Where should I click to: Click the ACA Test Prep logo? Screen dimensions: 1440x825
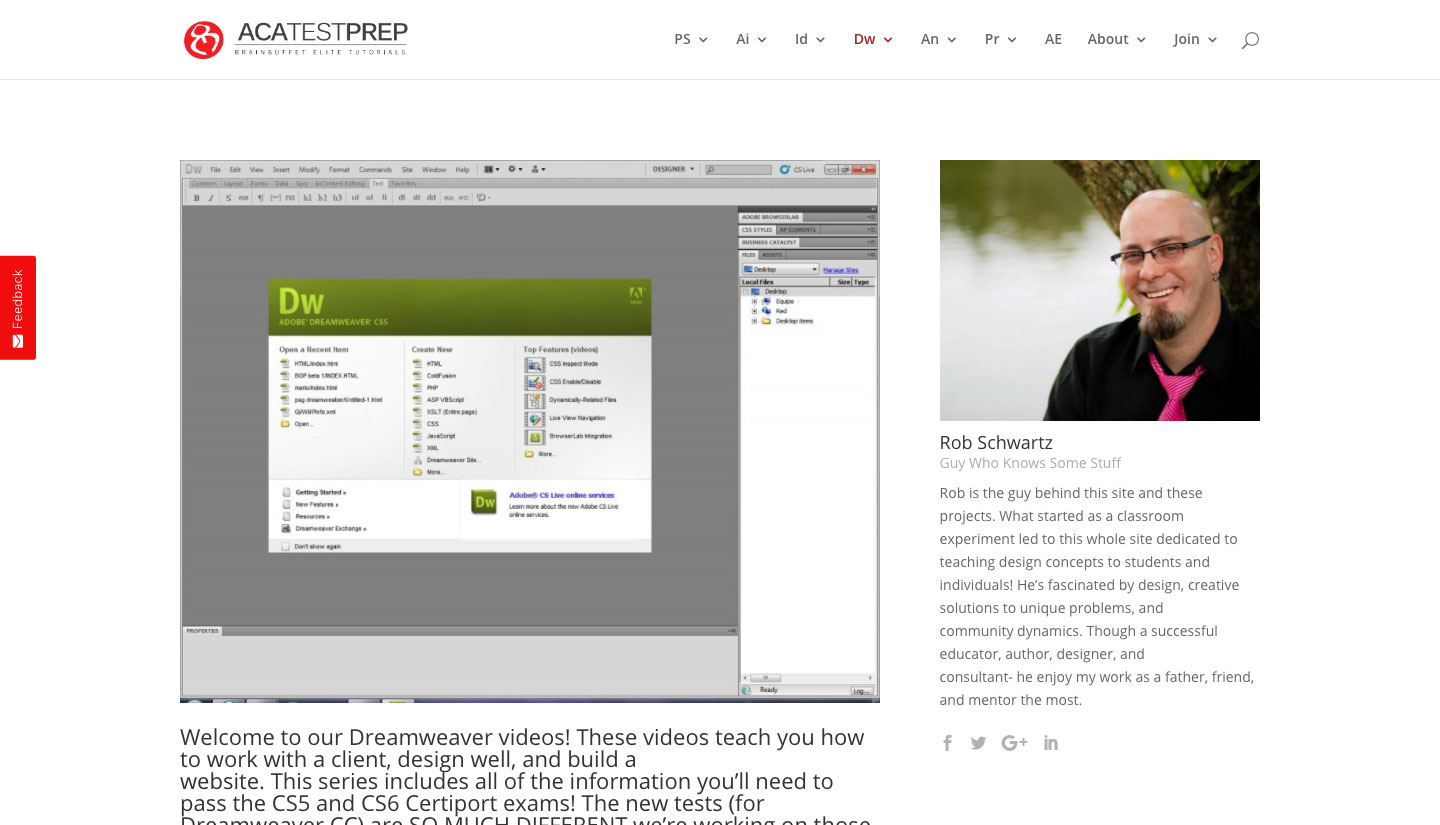tap(296, 39)
